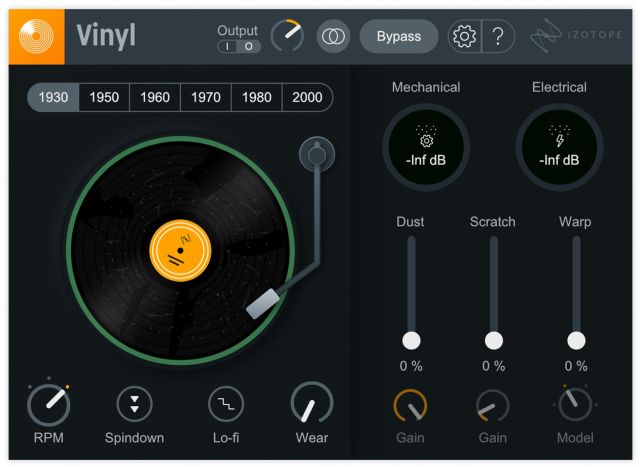Image resolution: width=640 pixels, height=467 pixels.
Task: Select the 1930 era tab
Action: [53, 97]
